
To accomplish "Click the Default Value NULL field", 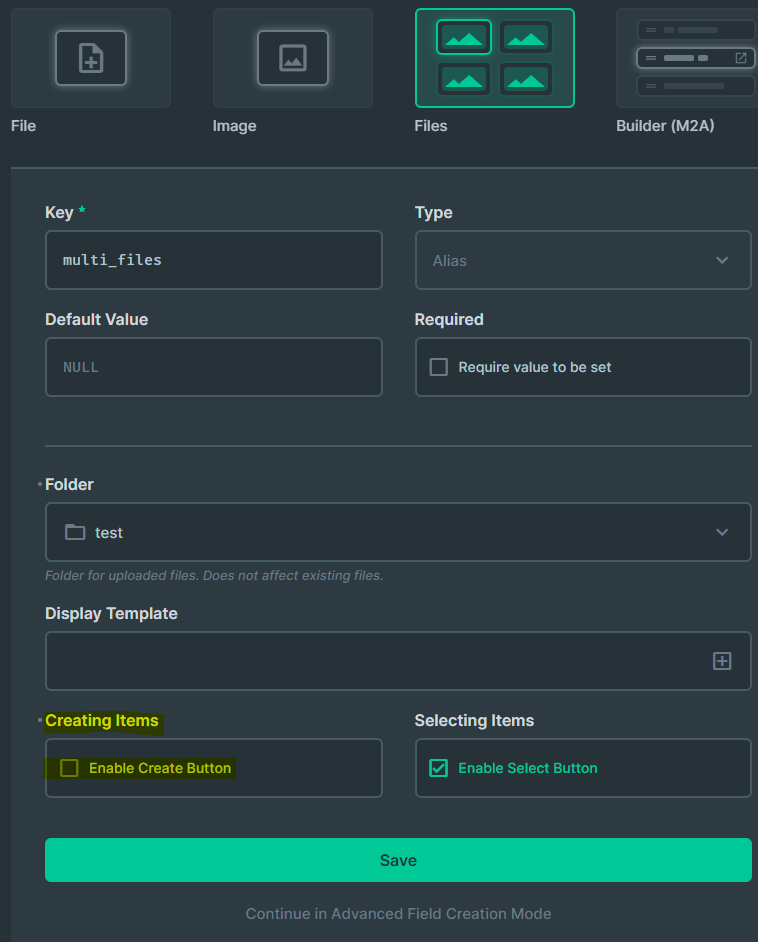I will tap(214, 367).
